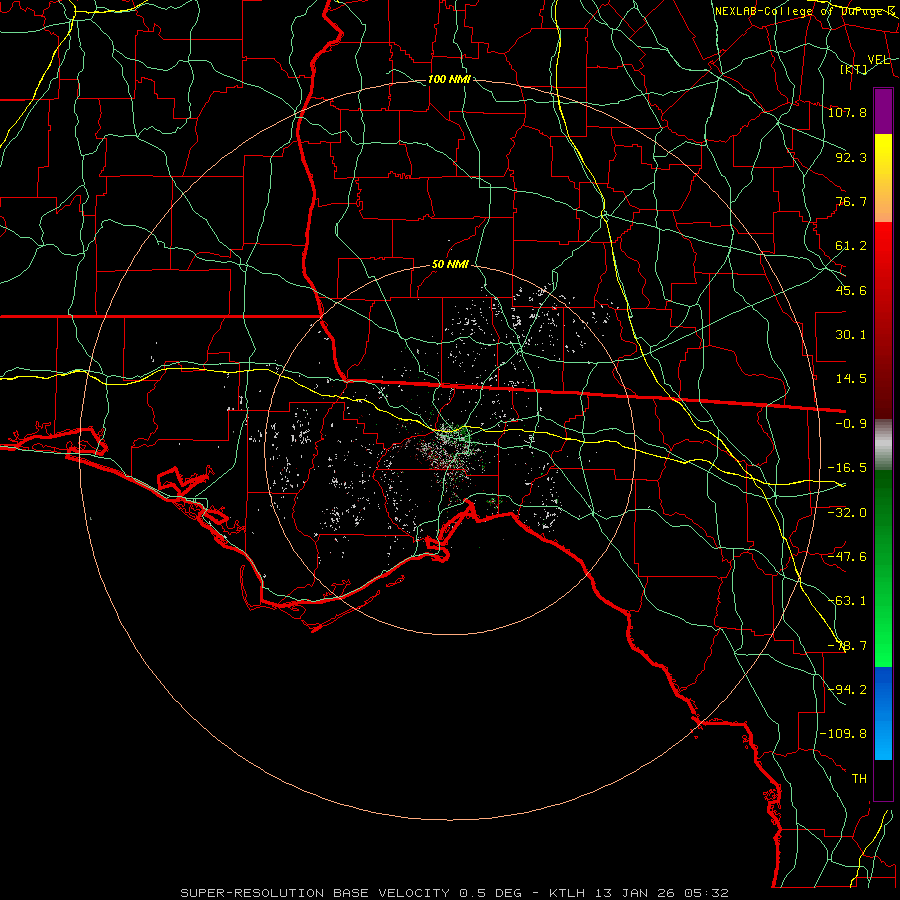The height and width of the screenshot is (900, 900).
Task: Click the -16.5 legend value
Action: pos(847,468)
